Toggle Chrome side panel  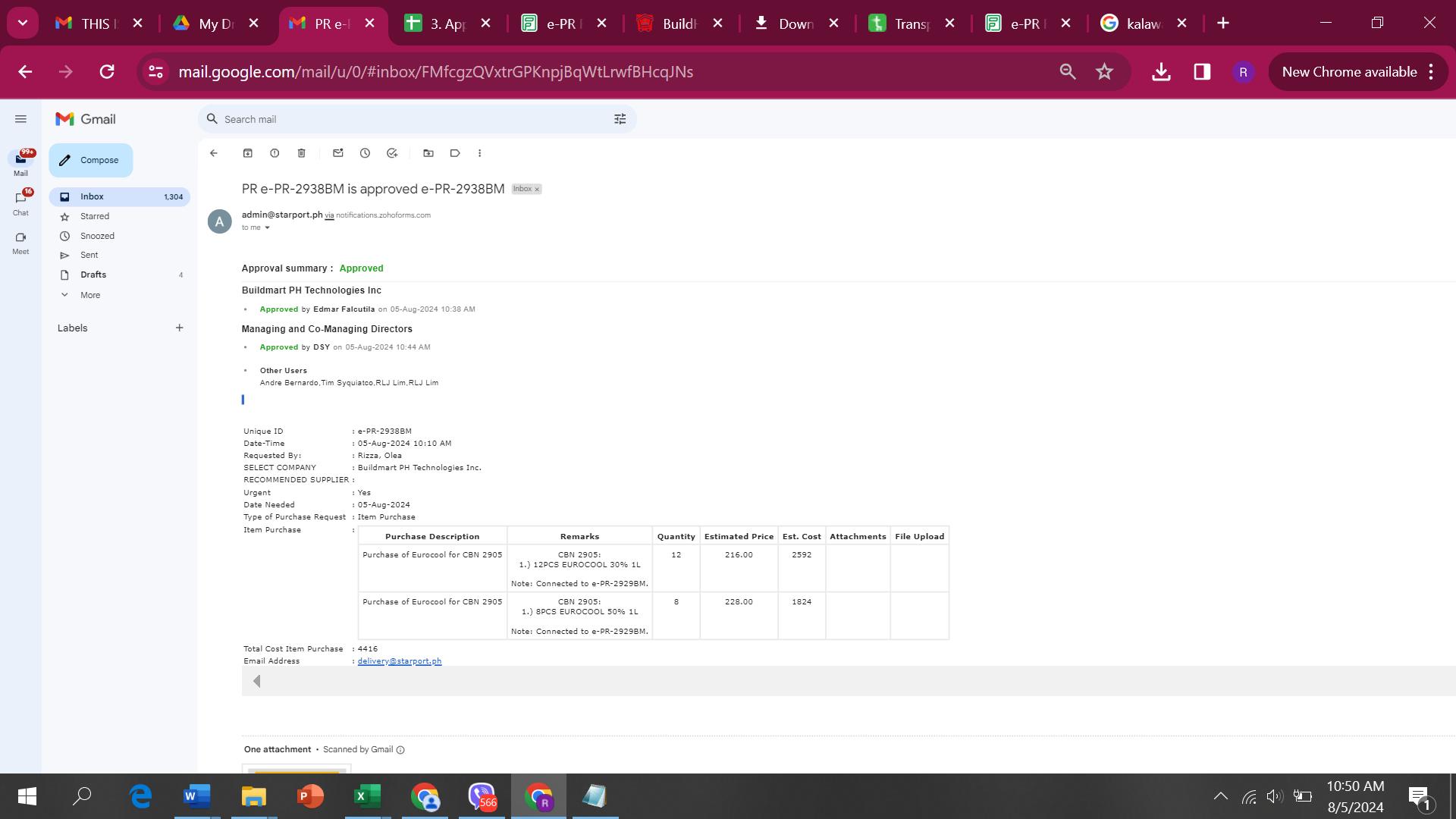[x=1202, y=72]
